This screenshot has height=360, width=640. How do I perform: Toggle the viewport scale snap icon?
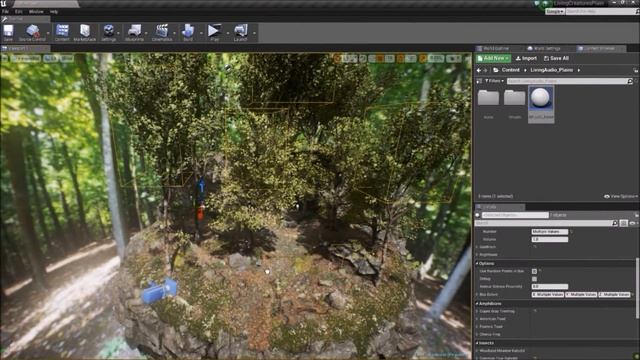(423, 59)
